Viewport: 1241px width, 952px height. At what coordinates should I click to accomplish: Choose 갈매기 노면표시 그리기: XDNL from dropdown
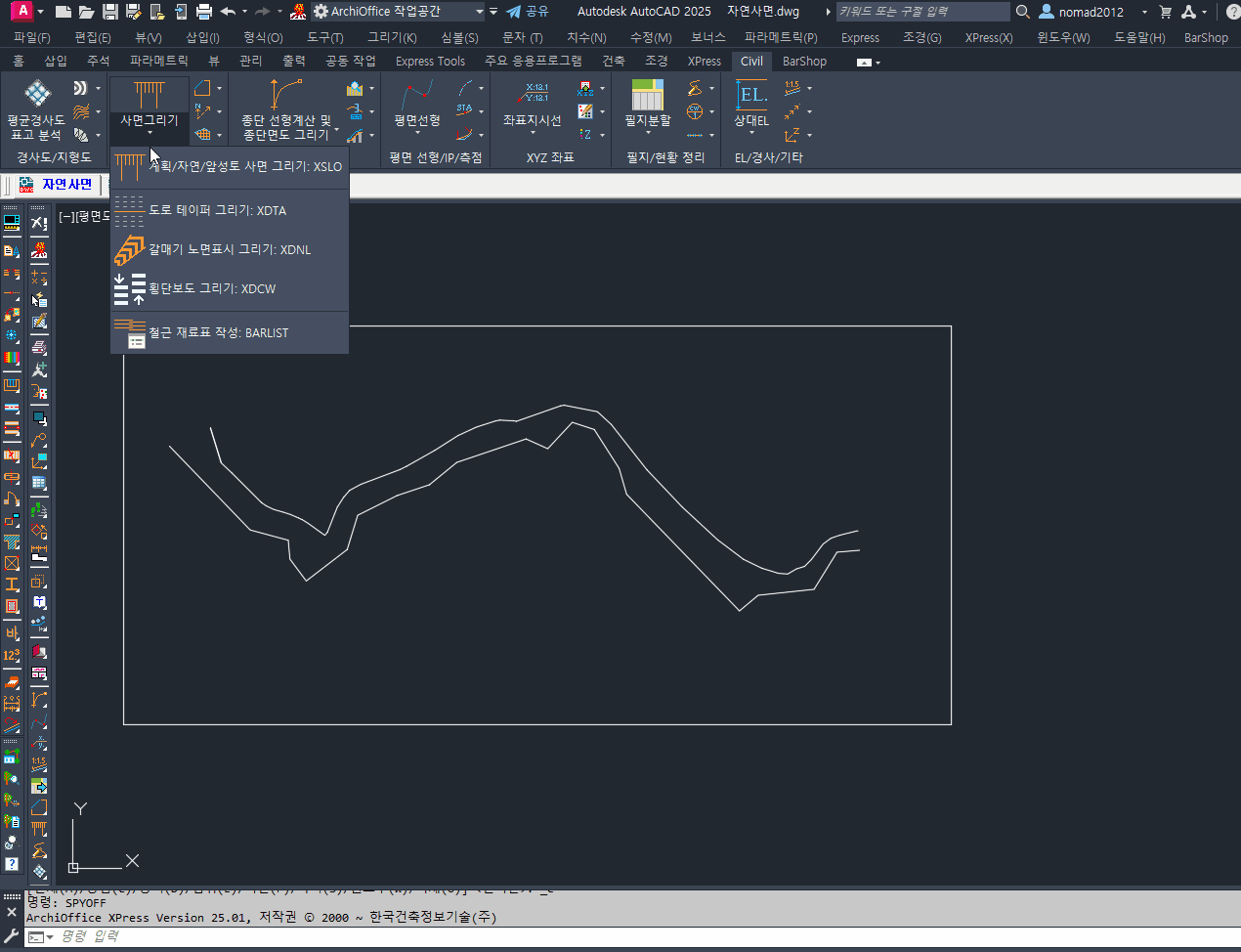click(x=230, y=249)
